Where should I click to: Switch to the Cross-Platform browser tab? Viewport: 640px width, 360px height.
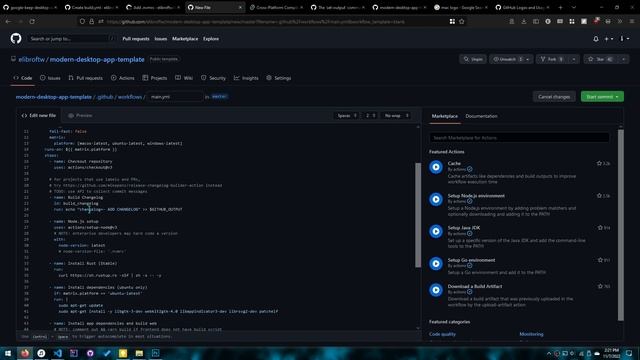click(x=276, y=7)
